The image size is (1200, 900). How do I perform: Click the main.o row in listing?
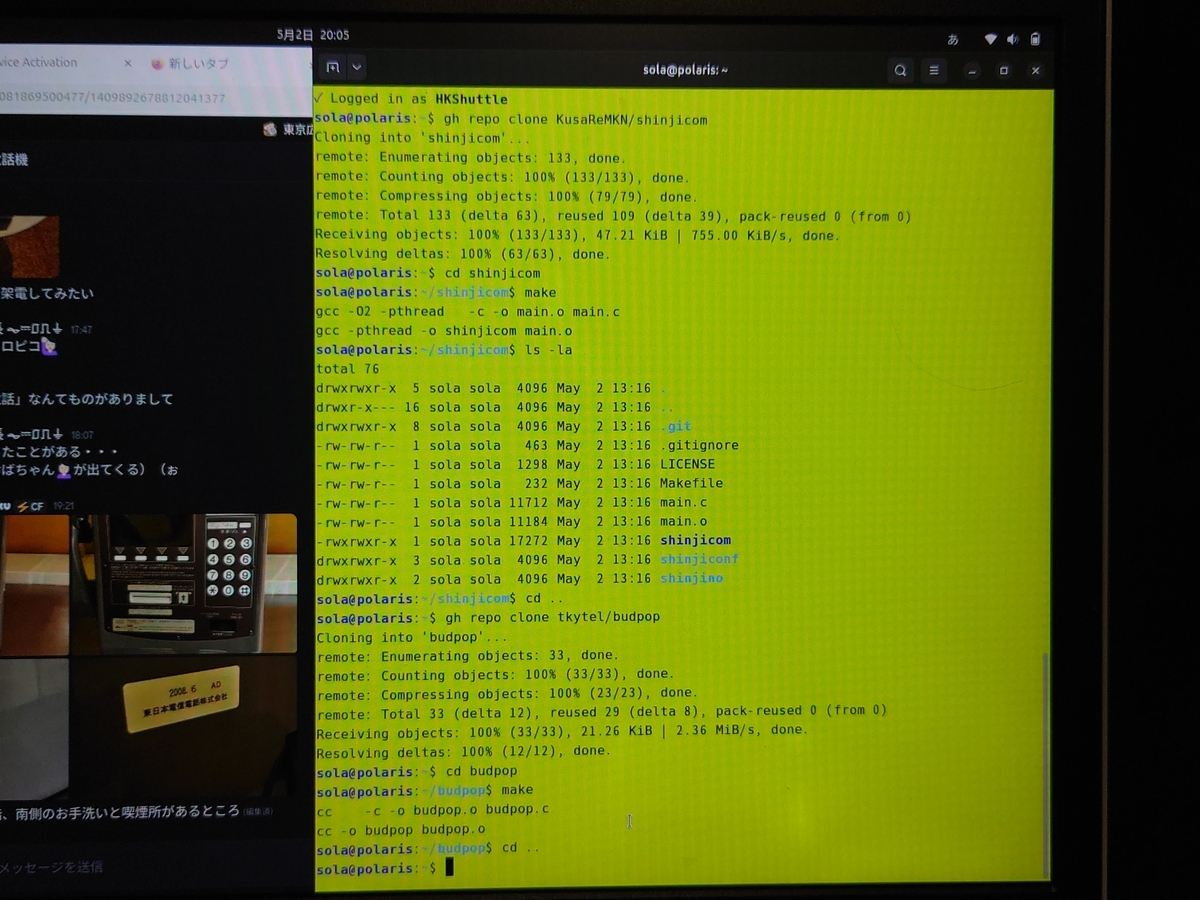(x=511, y=521)
